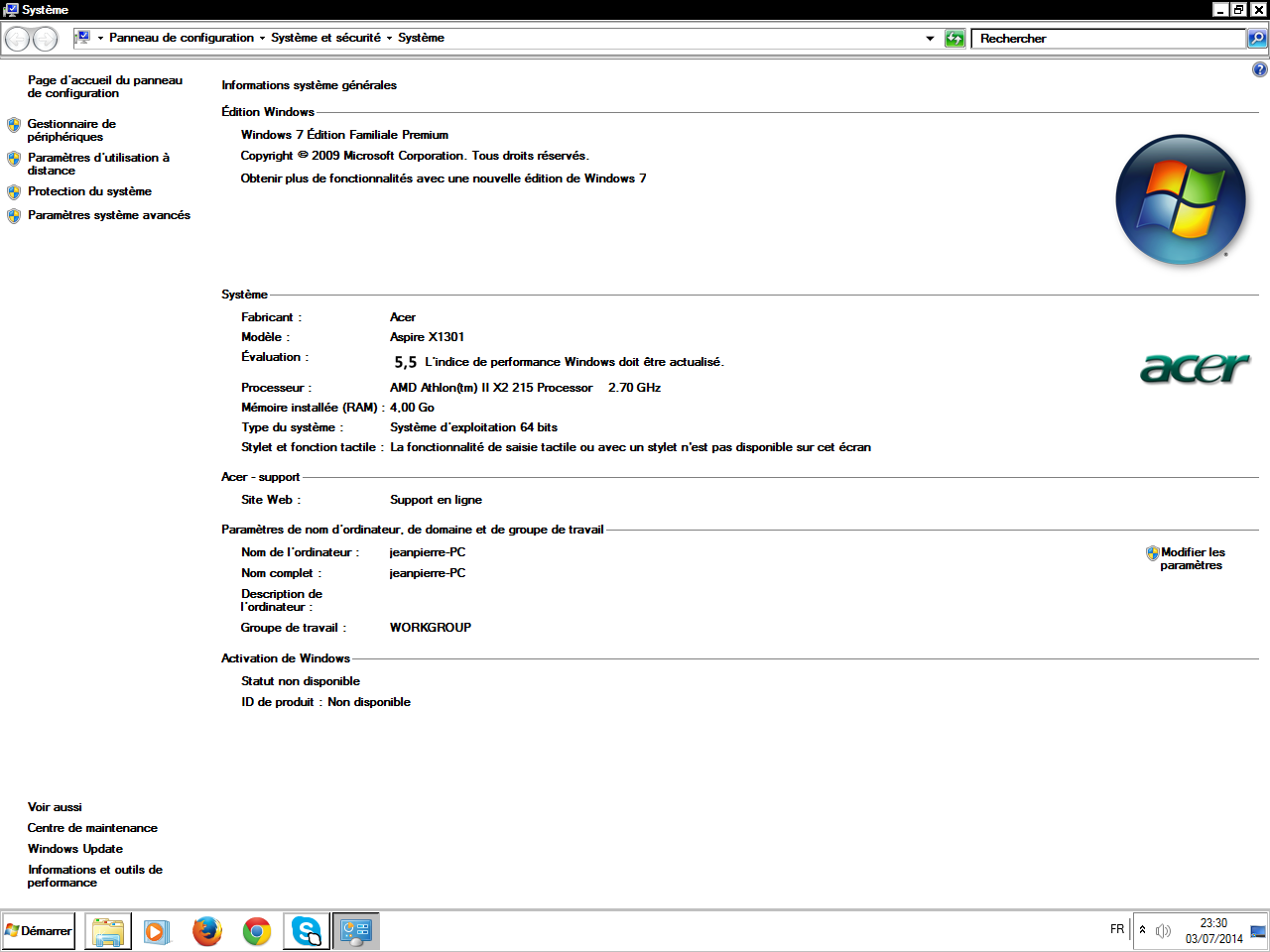Image resolution: width=1270 pixels, height=952 pixels.
Task: Click in the Rechercher search field
Action: tap(1108, 39)
